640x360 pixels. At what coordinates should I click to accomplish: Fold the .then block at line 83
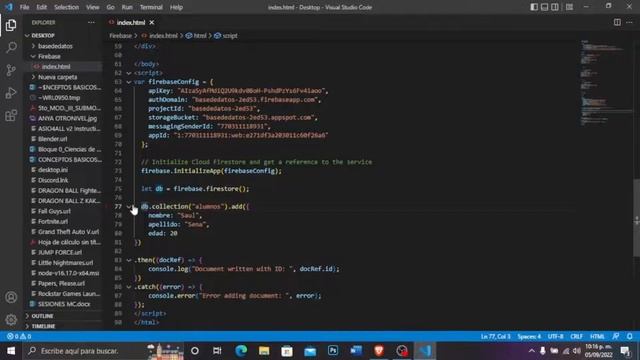(129, 260)
